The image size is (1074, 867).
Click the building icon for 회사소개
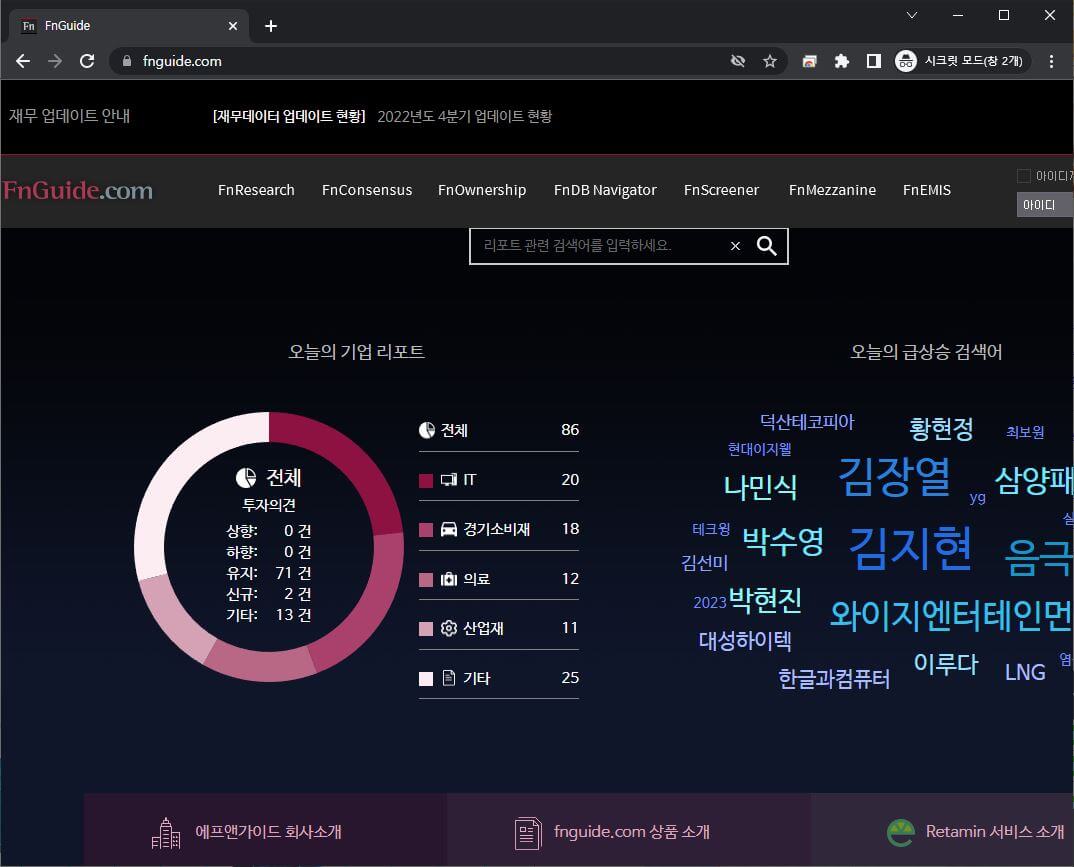click(x=166, y=833)
